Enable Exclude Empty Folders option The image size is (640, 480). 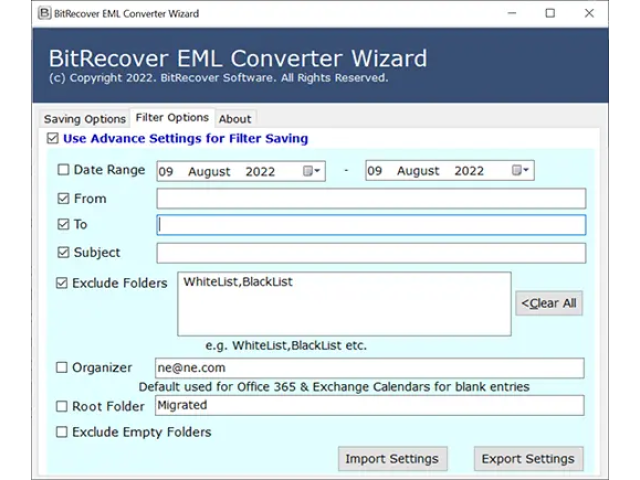62,432
